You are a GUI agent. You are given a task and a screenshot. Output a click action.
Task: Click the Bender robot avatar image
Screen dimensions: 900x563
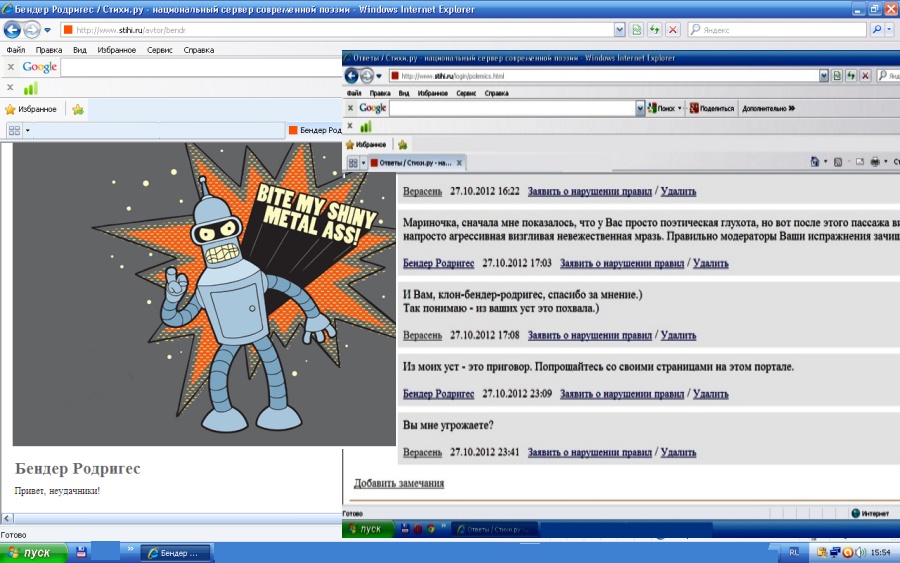pos(204,294)
